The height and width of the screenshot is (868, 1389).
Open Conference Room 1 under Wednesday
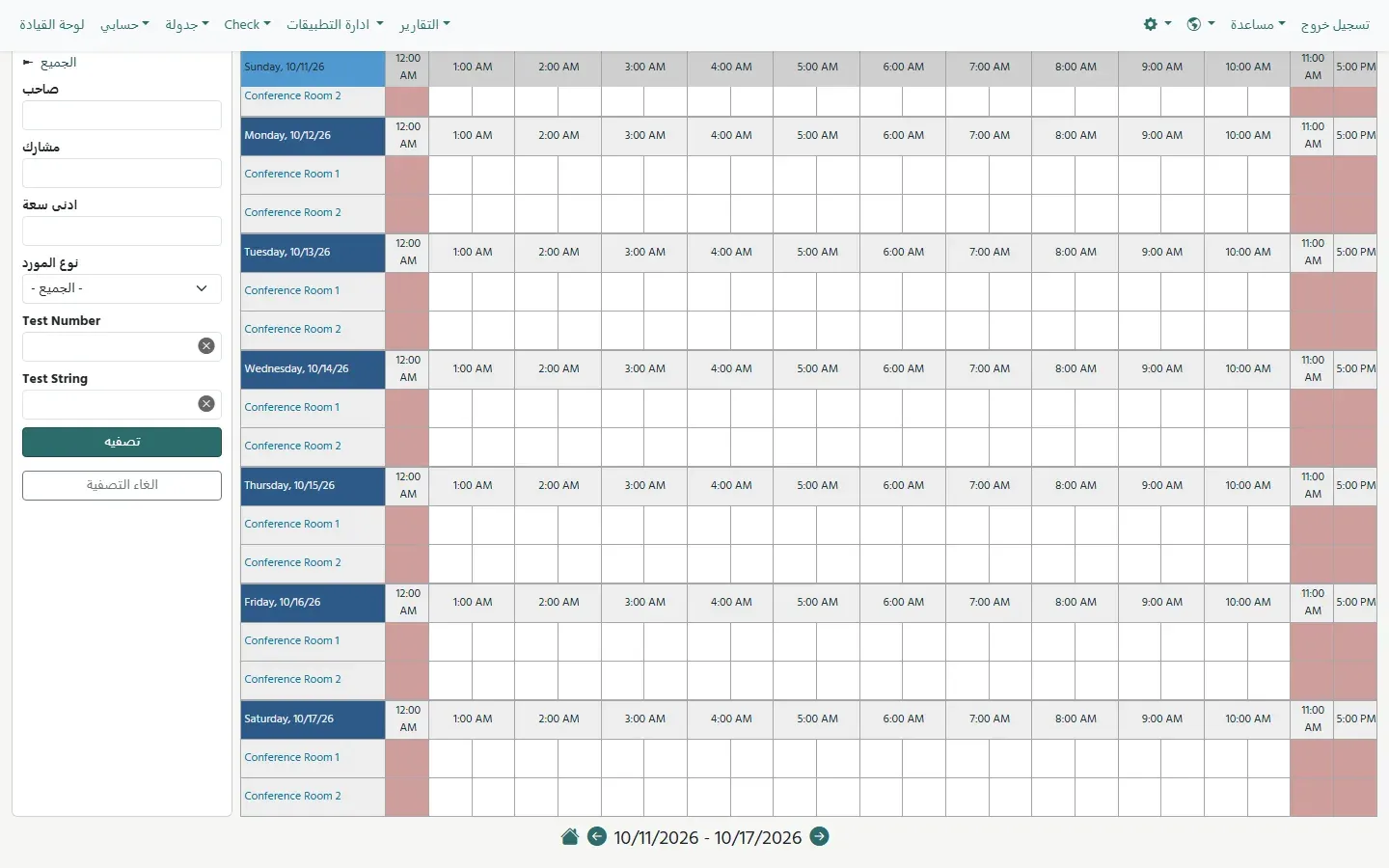(291, 407)
